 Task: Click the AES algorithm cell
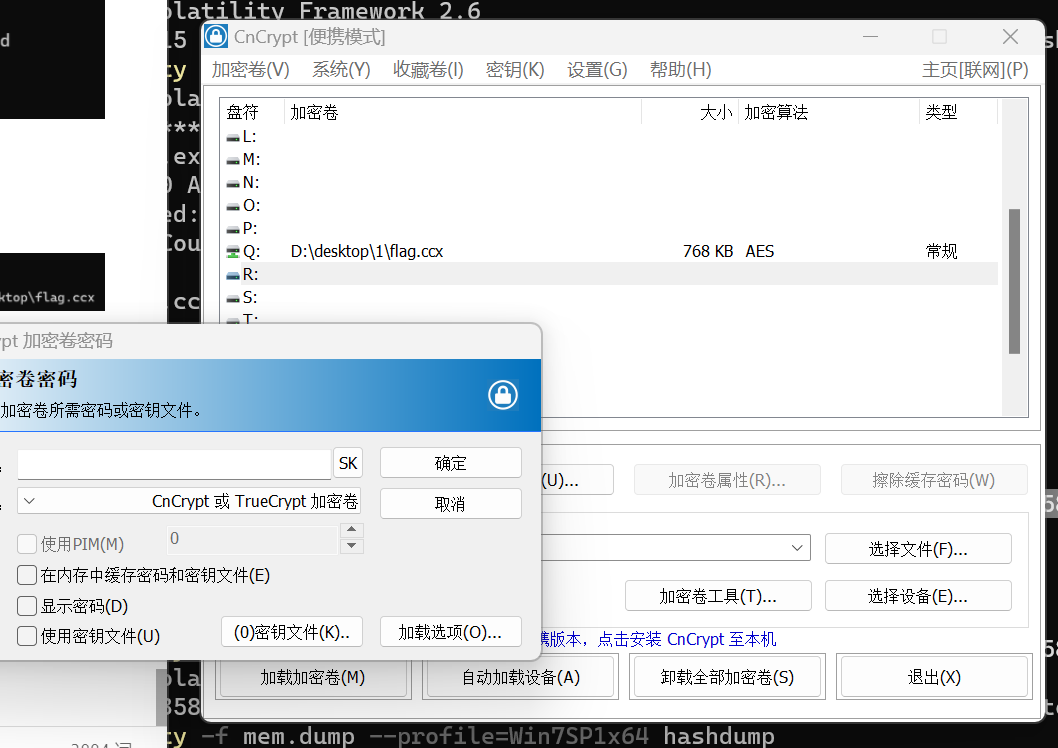click(760, 252)
